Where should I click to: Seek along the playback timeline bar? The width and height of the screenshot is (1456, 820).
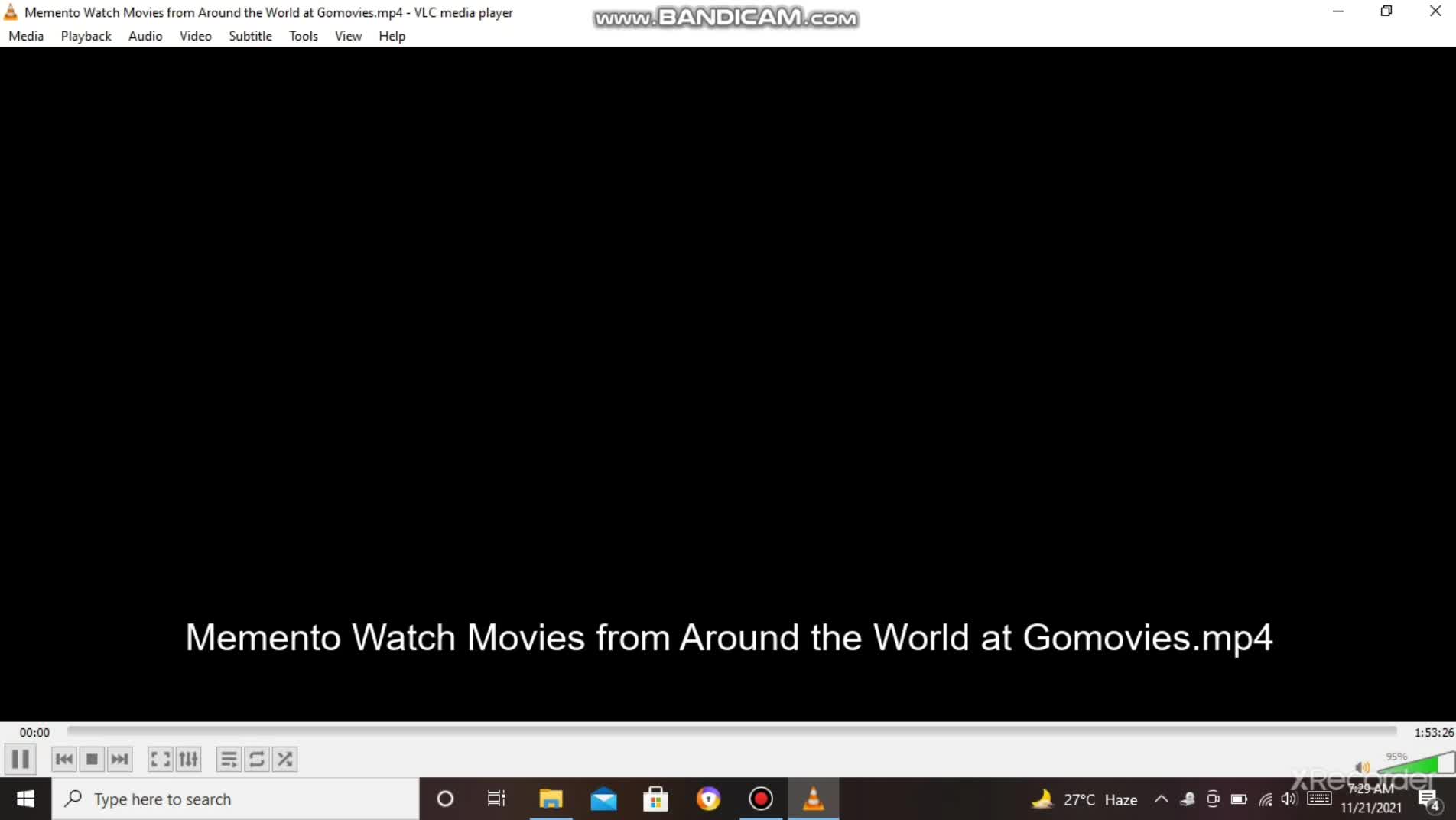pyautogui.click(x=732, y=731)
